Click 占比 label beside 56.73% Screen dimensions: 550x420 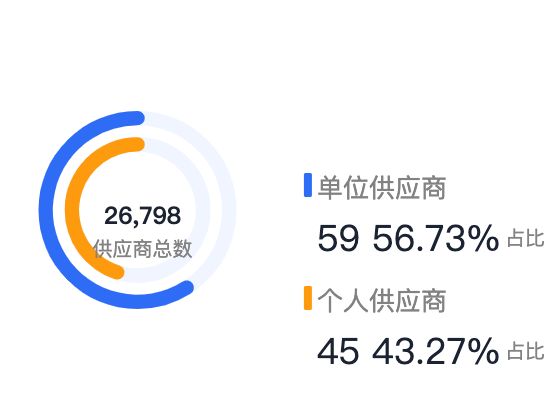pyautogui.click(x=525, y=239)
